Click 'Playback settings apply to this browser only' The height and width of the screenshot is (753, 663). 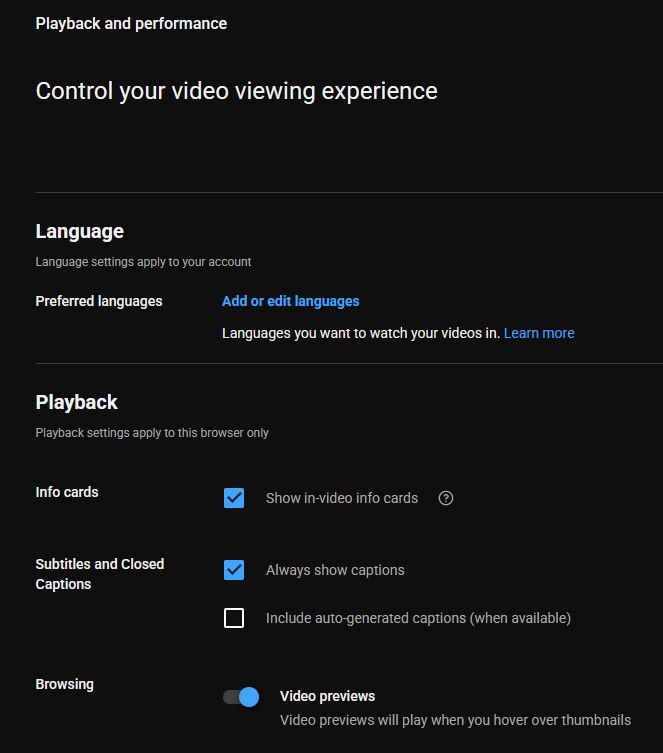tap(152, 433)
